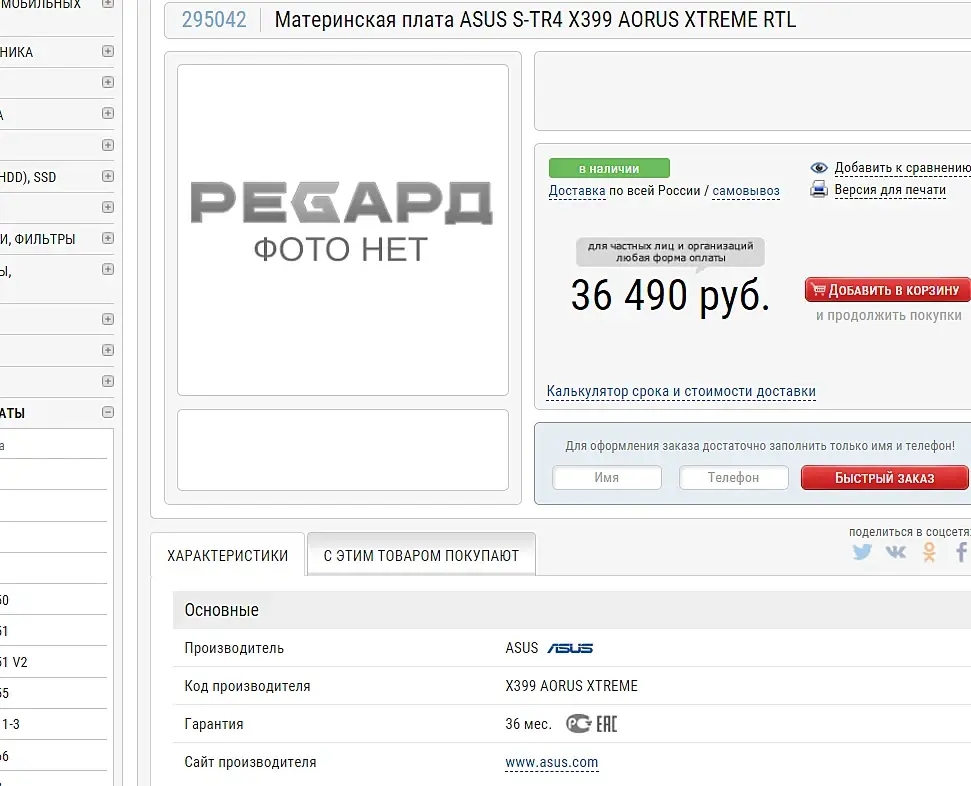
Task: Click the sidebar item ending "1 V2"
Action: (x=14, y=662)
